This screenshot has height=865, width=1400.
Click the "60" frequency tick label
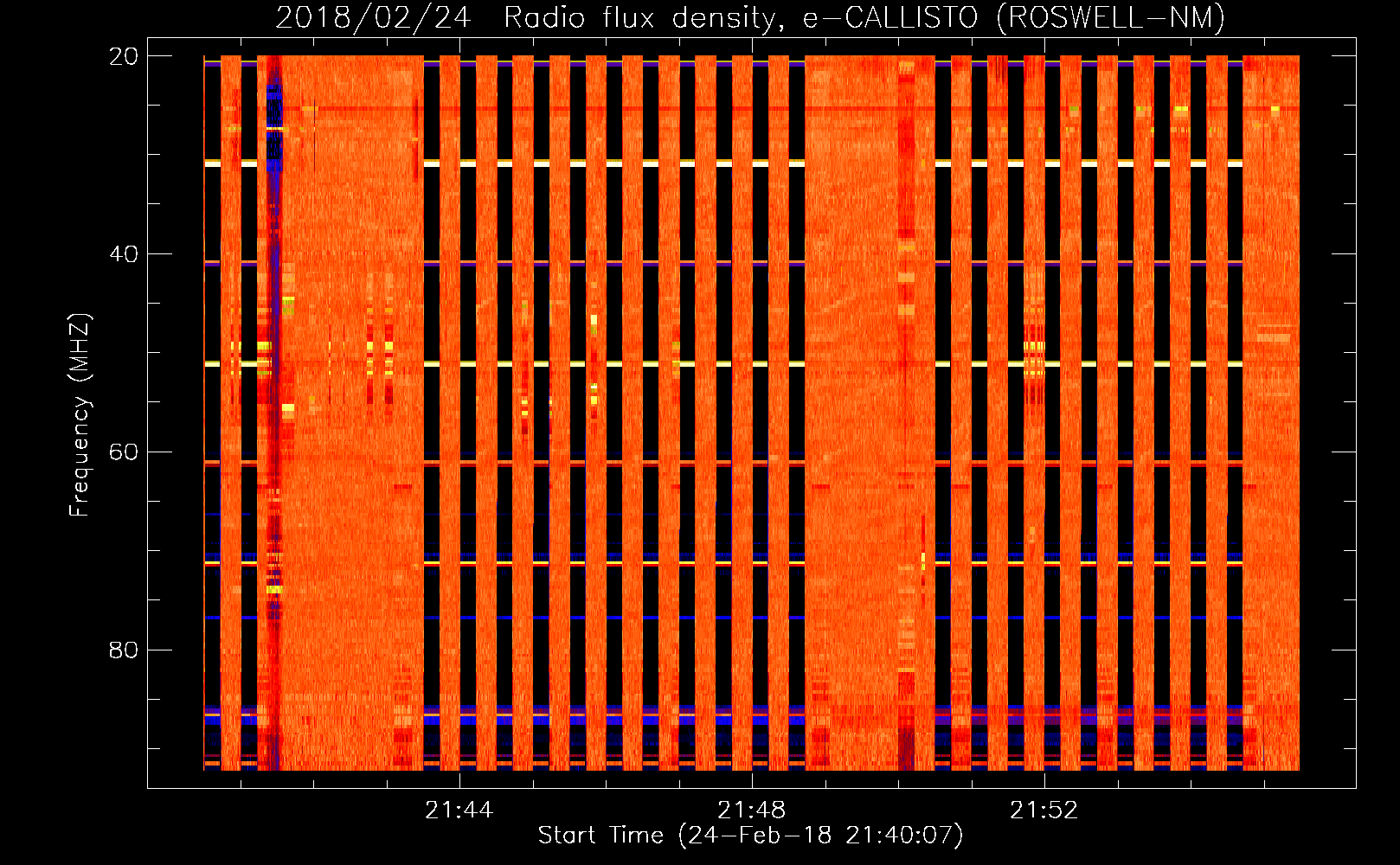click(x=124, y=452)
